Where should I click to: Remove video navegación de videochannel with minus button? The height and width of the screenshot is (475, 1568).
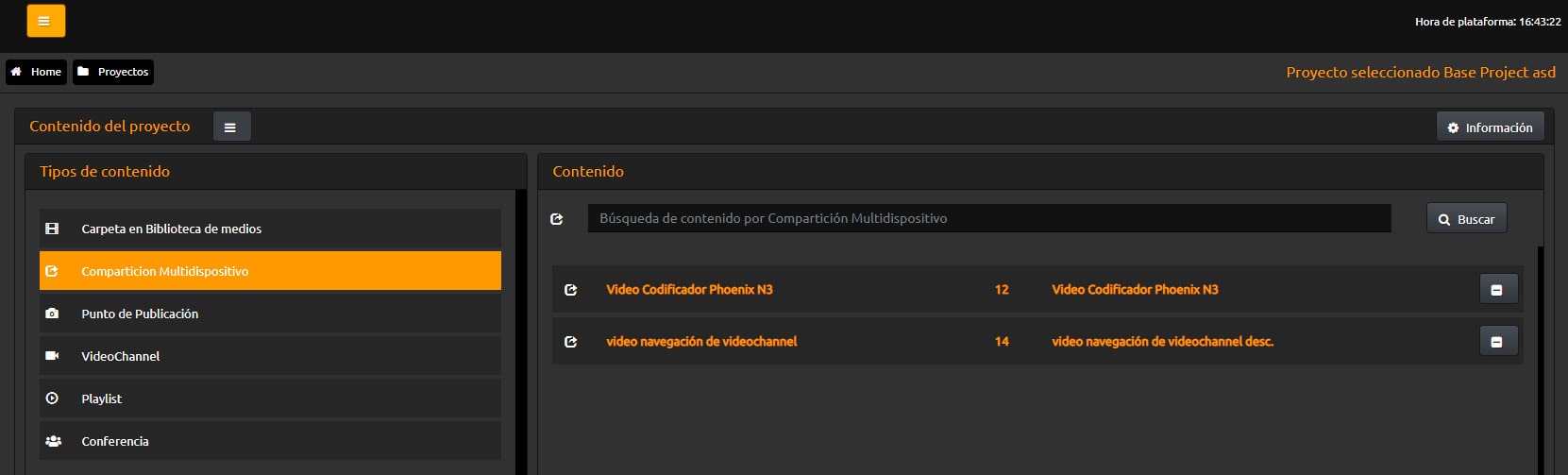[x=1498, y=341]
